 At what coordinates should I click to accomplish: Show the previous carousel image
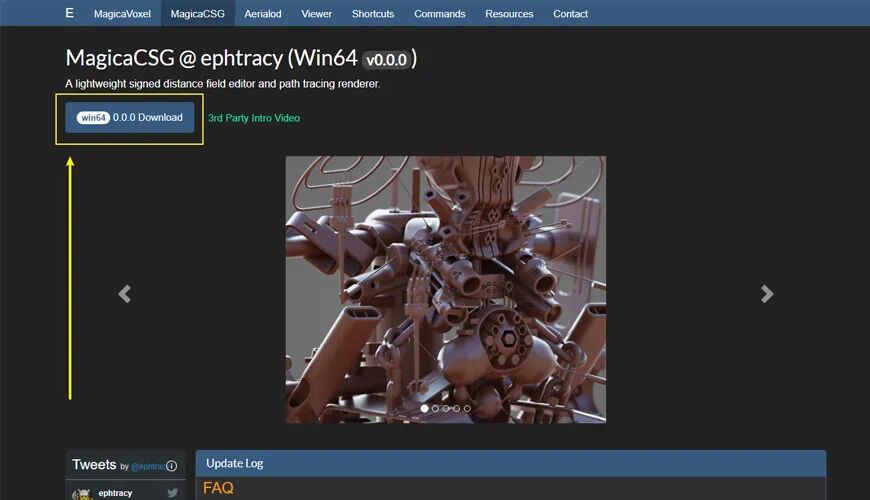coord(125,294)
